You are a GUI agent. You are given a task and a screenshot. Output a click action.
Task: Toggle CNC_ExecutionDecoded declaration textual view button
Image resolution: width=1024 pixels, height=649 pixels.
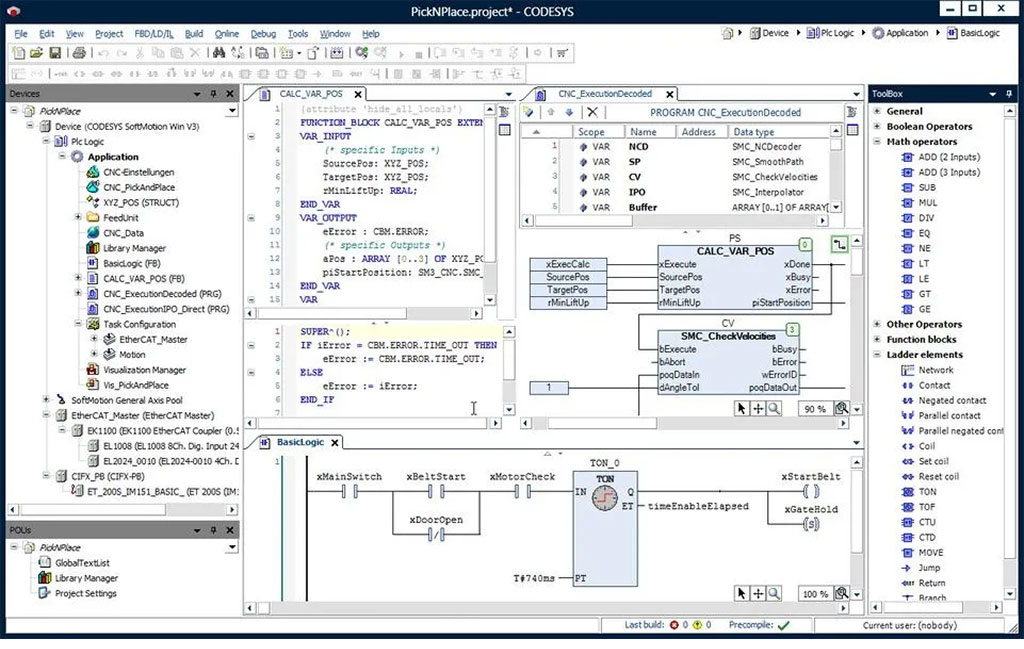pyautogui.click(x=852, y=112)
